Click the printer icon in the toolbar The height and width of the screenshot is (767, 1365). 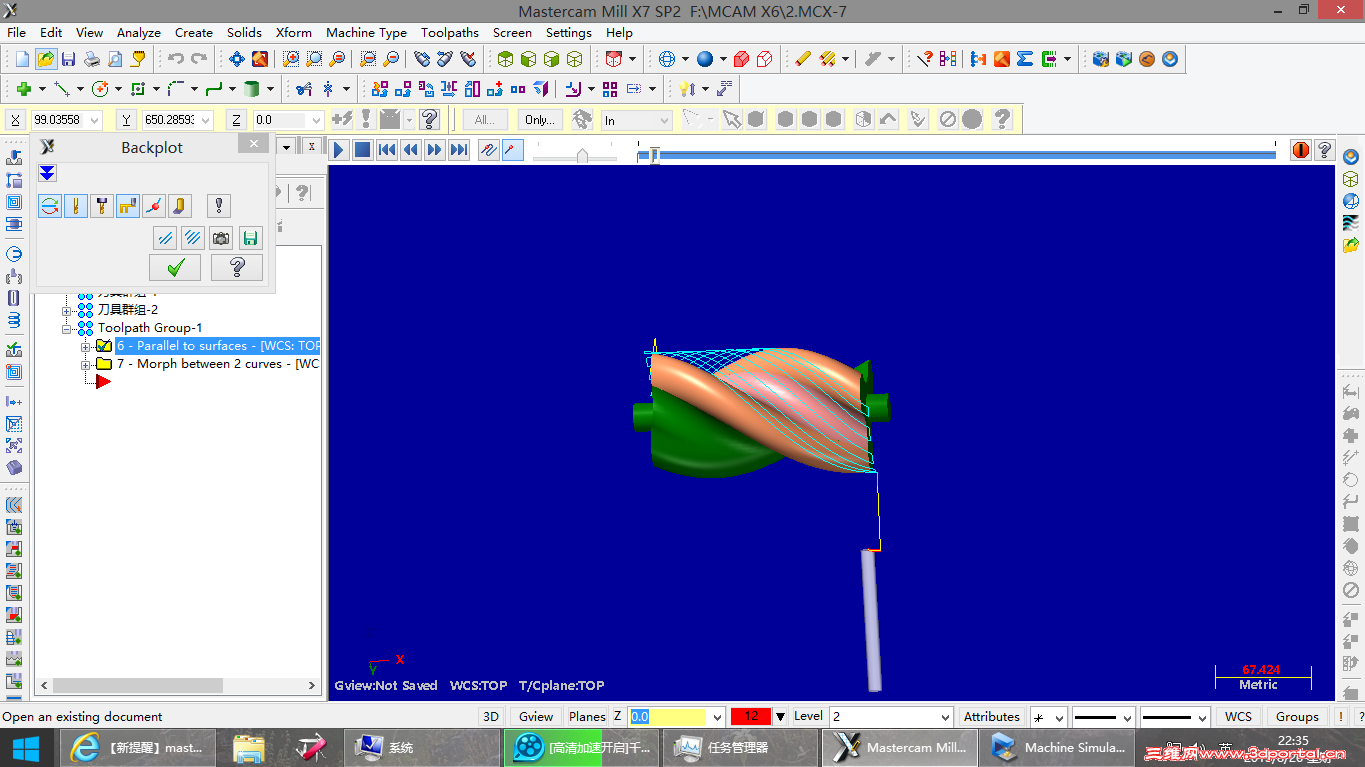coord(92,59)
